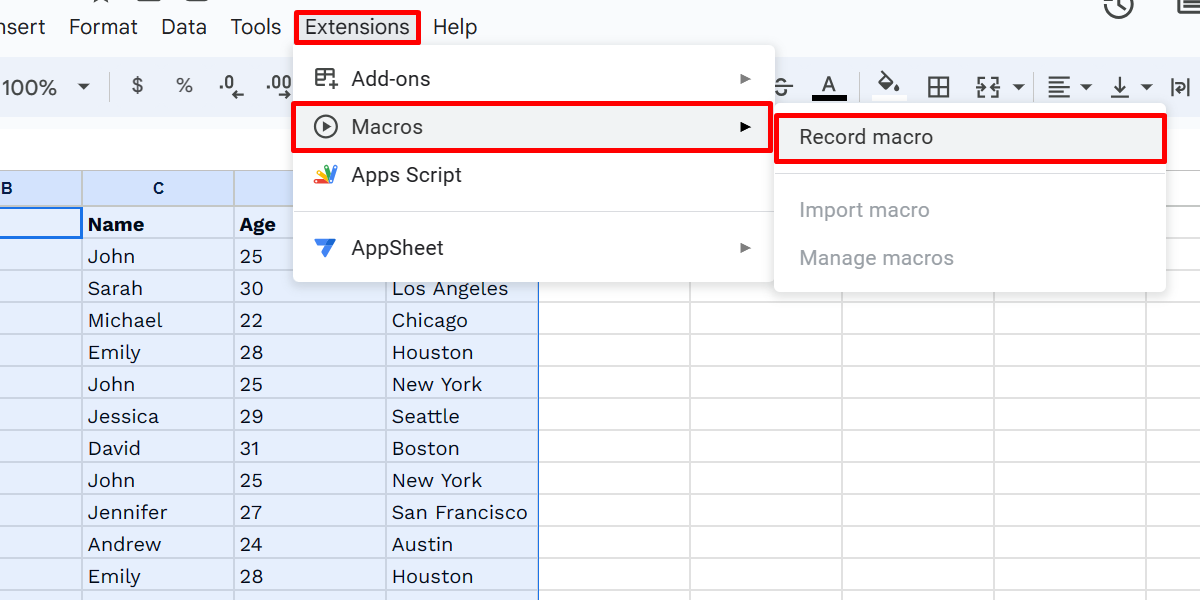Open Apps Script from Extensions menu
The image size is (1200, 600).
404,174
